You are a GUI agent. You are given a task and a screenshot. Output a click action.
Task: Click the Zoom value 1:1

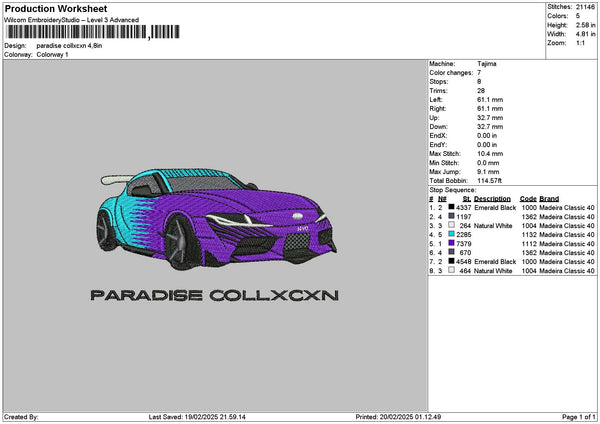tap(580, 43)
